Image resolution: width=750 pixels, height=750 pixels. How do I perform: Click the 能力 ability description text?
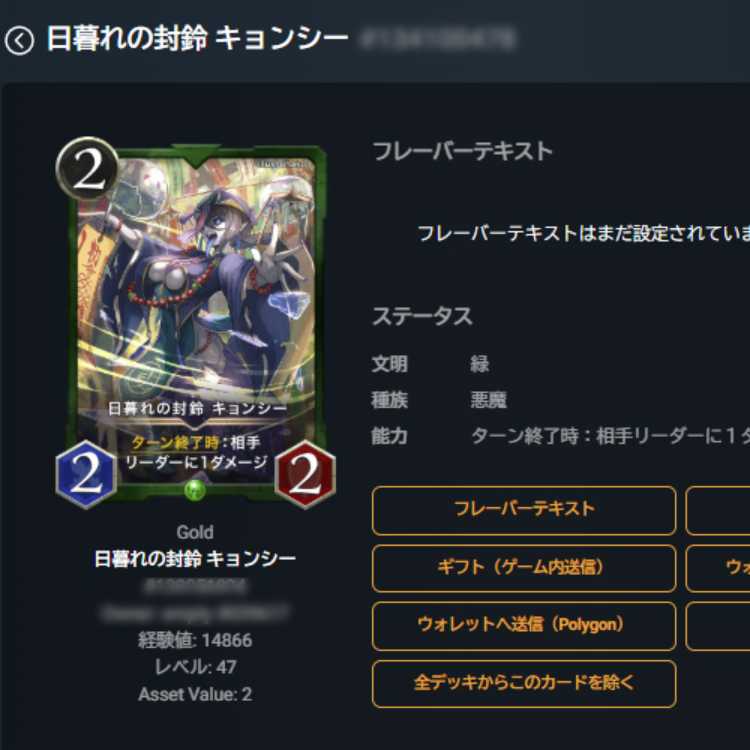[x=610, y=436]
